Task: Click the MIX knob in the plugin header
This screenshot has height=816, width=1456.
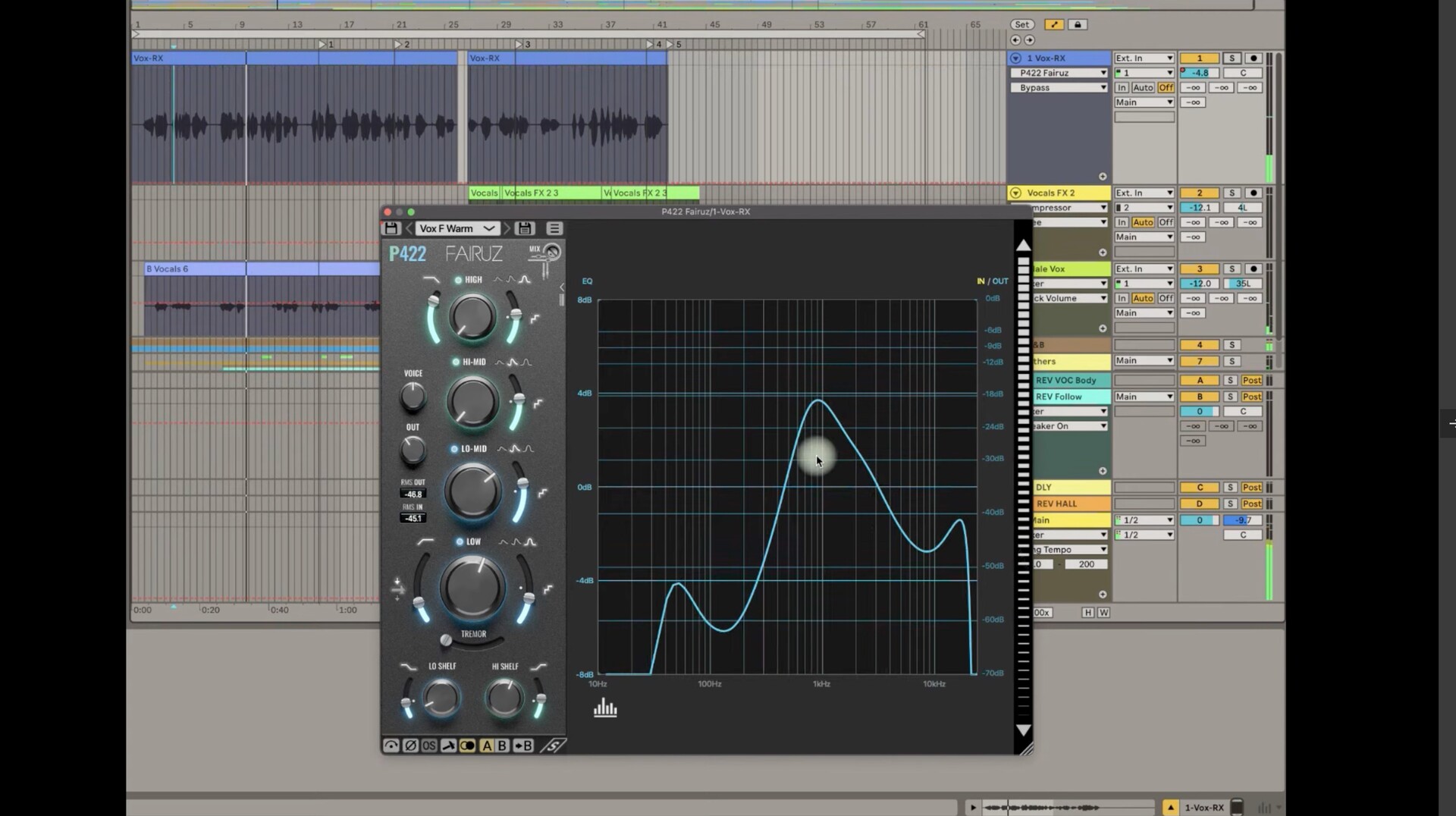Action: [552, 253]
